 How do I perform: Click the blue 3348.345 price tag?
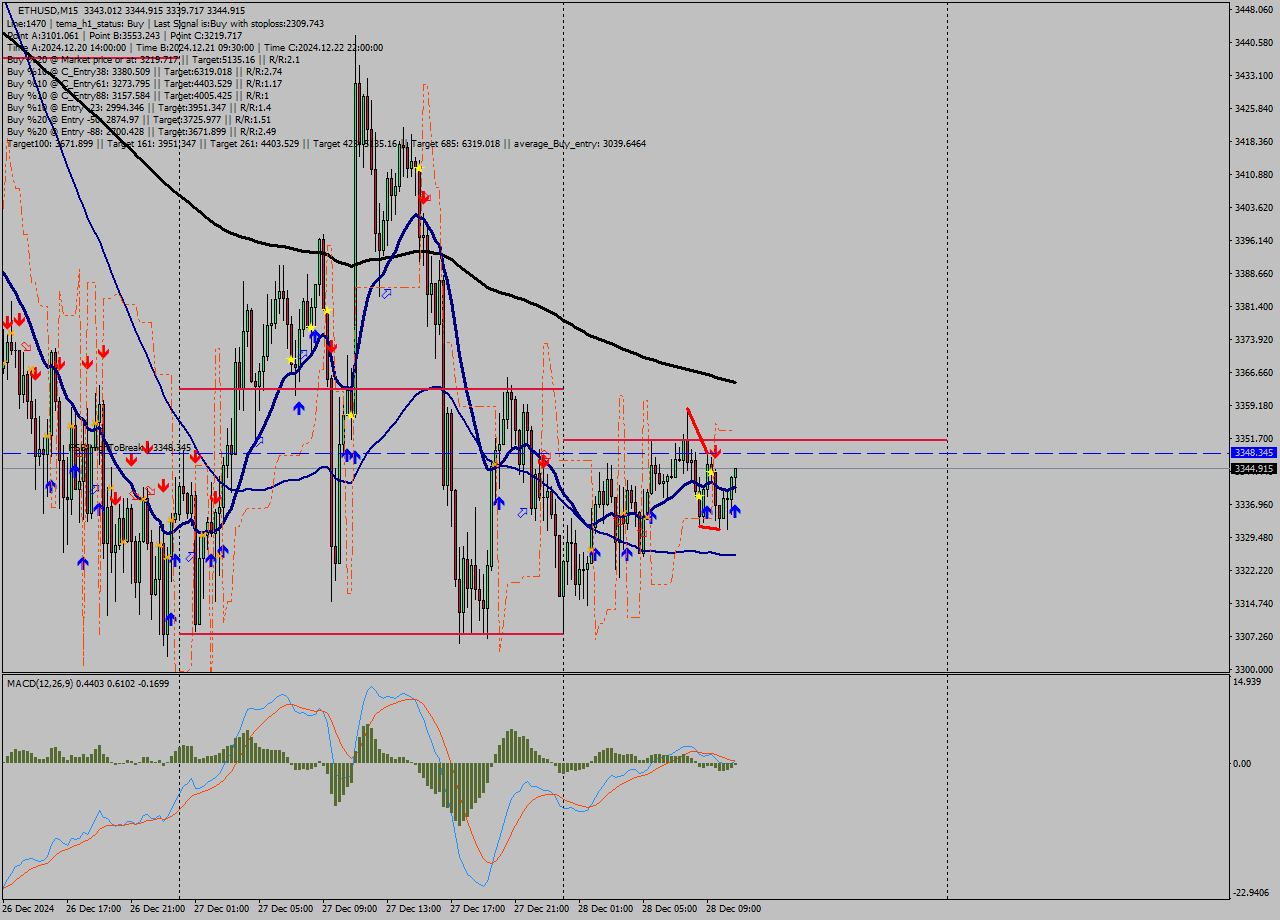coord(1253,453)
